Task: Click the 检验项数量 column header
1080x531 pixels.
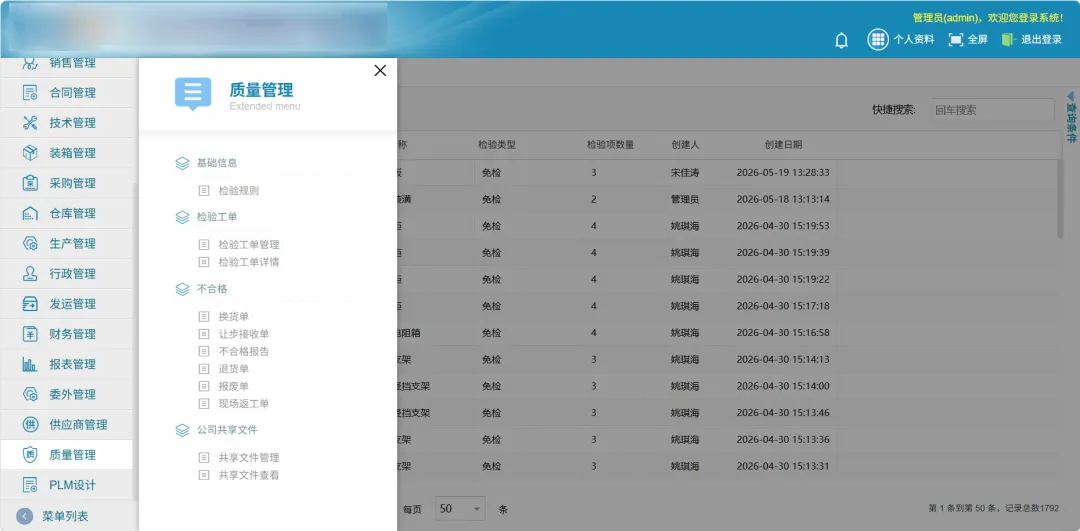Action: coord(610,145)
